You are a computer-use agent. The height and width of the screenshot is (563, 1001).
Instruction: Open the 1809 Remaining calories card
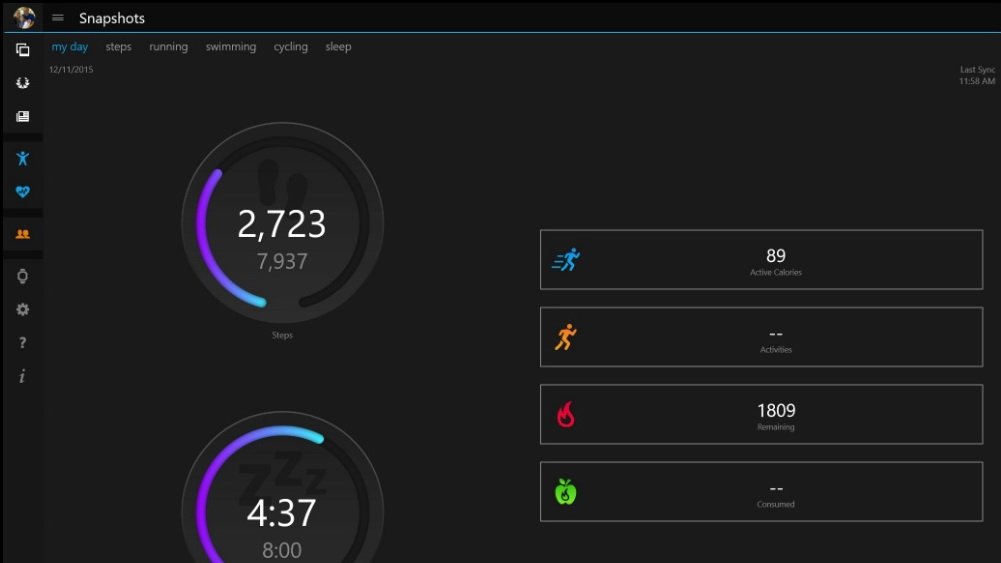pos(762,414)
